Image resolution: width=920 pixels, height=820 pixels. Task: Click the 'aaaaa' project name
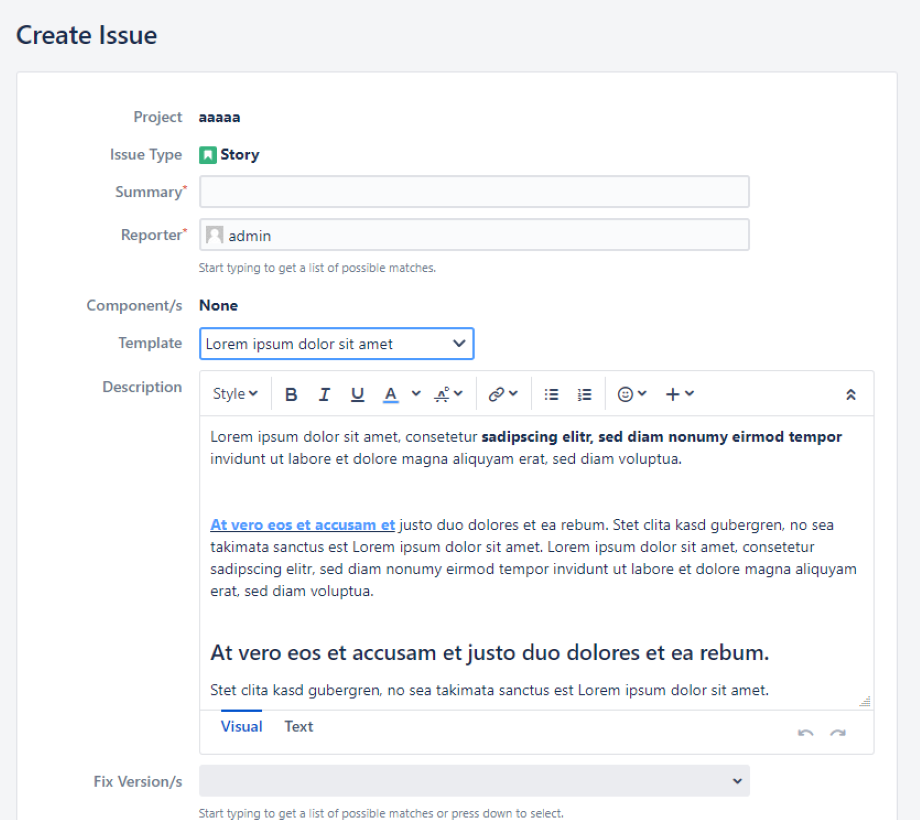pos(219,117)
